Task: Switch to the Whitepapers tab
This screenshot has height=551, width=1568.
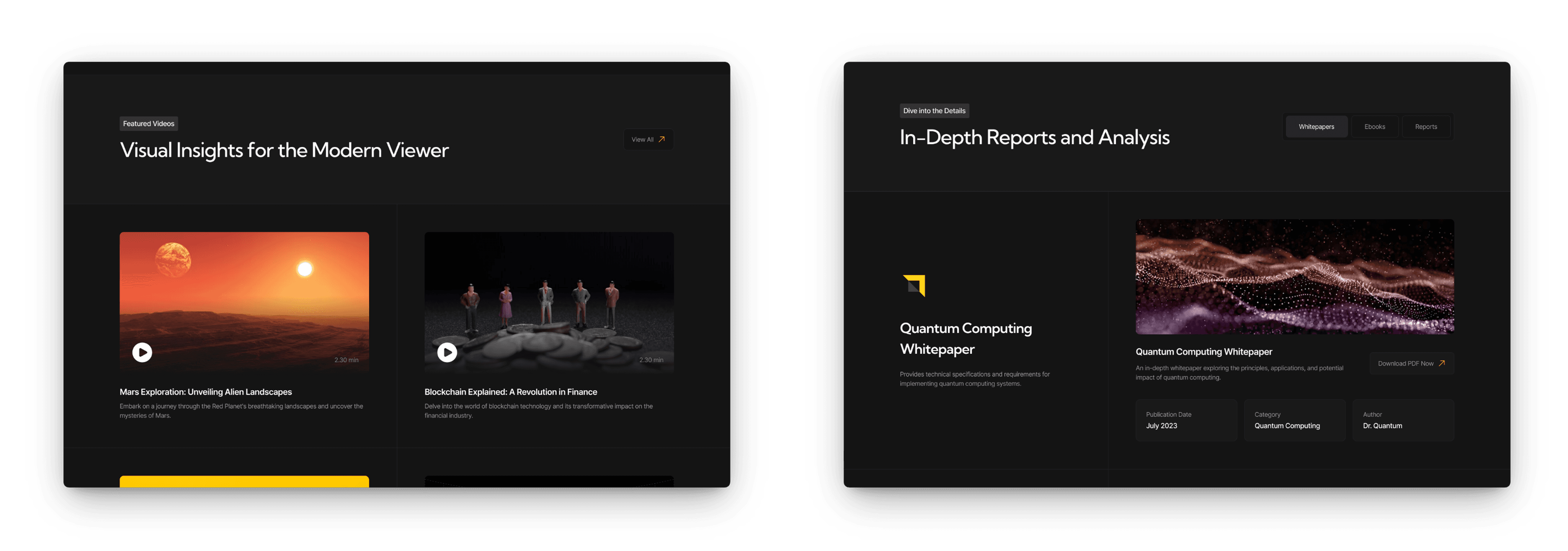Action: 1316,127
